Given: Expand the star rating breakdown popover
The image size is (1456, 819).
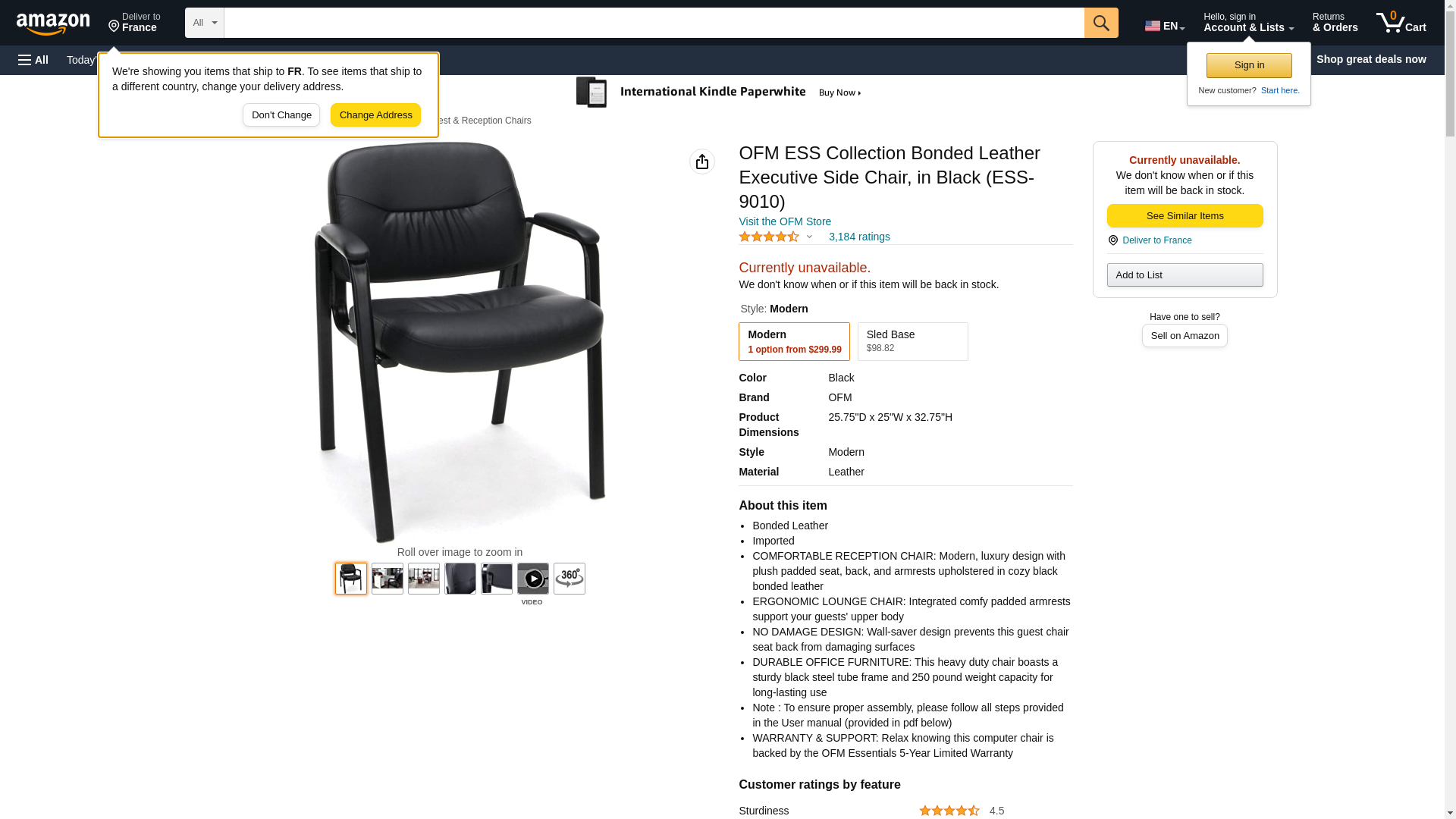Looking at the screenshot, I should (x=776, y=237).
